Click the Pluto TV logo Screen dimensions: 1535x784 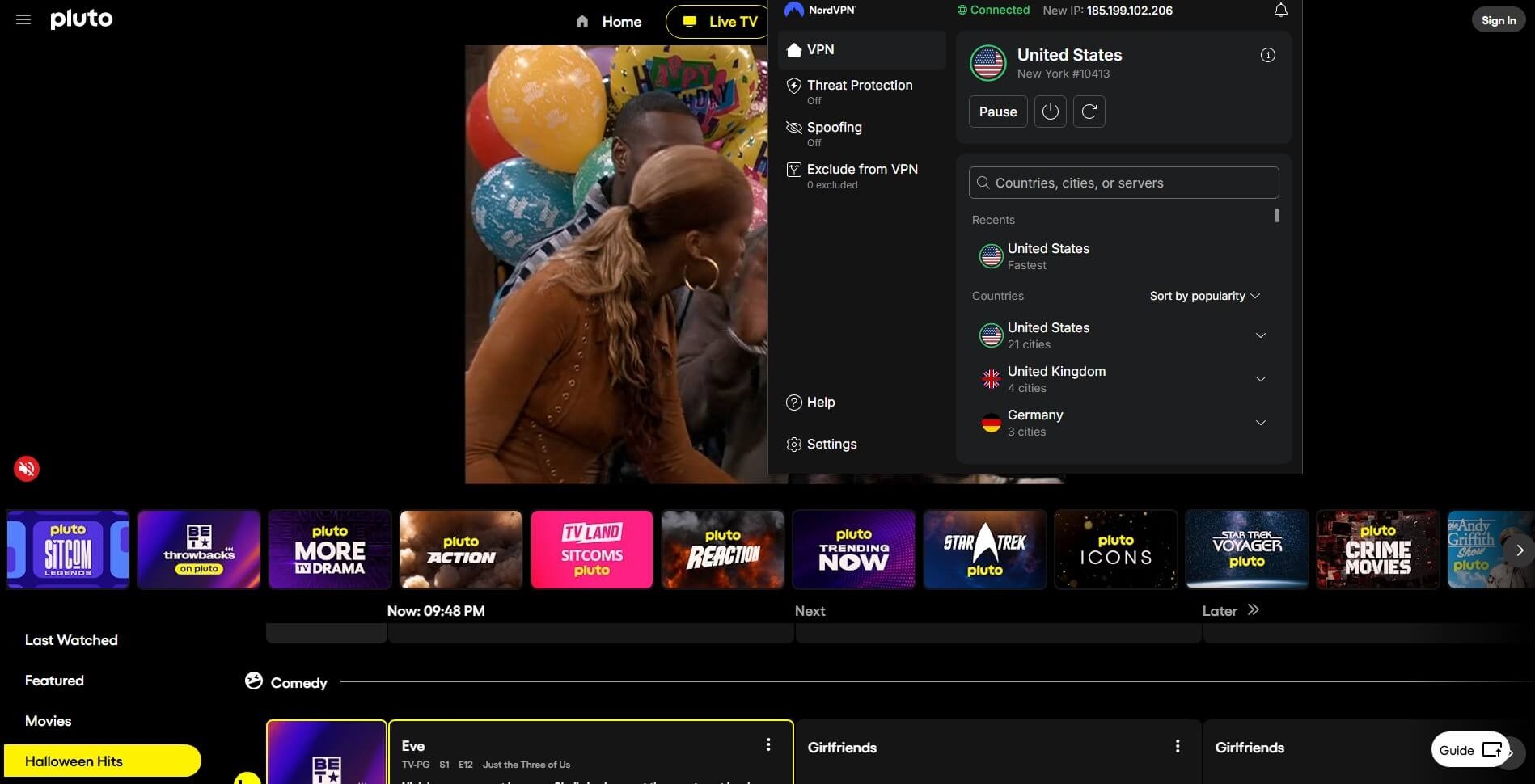pos(81,19)
